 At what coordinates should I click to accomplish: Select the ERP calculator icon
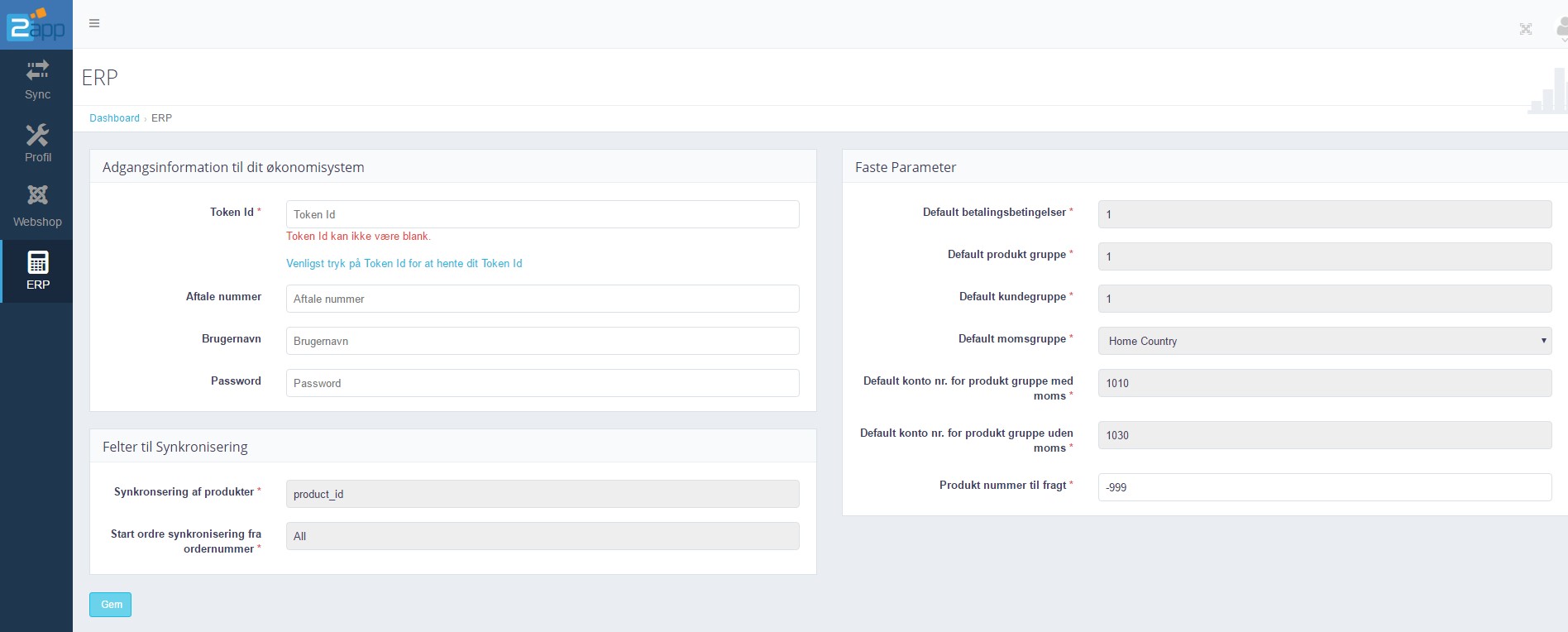pyautogui.click(x=38, y=262)
